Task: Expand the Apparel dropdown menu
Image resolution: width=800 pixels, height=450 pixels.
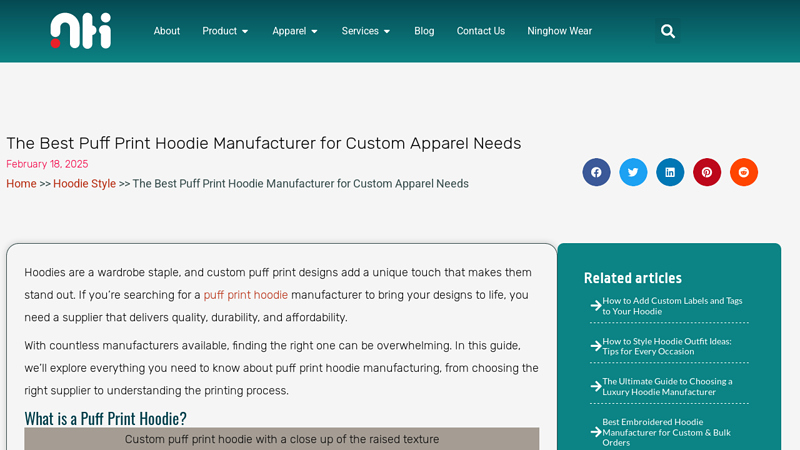Action: point(295,31)
